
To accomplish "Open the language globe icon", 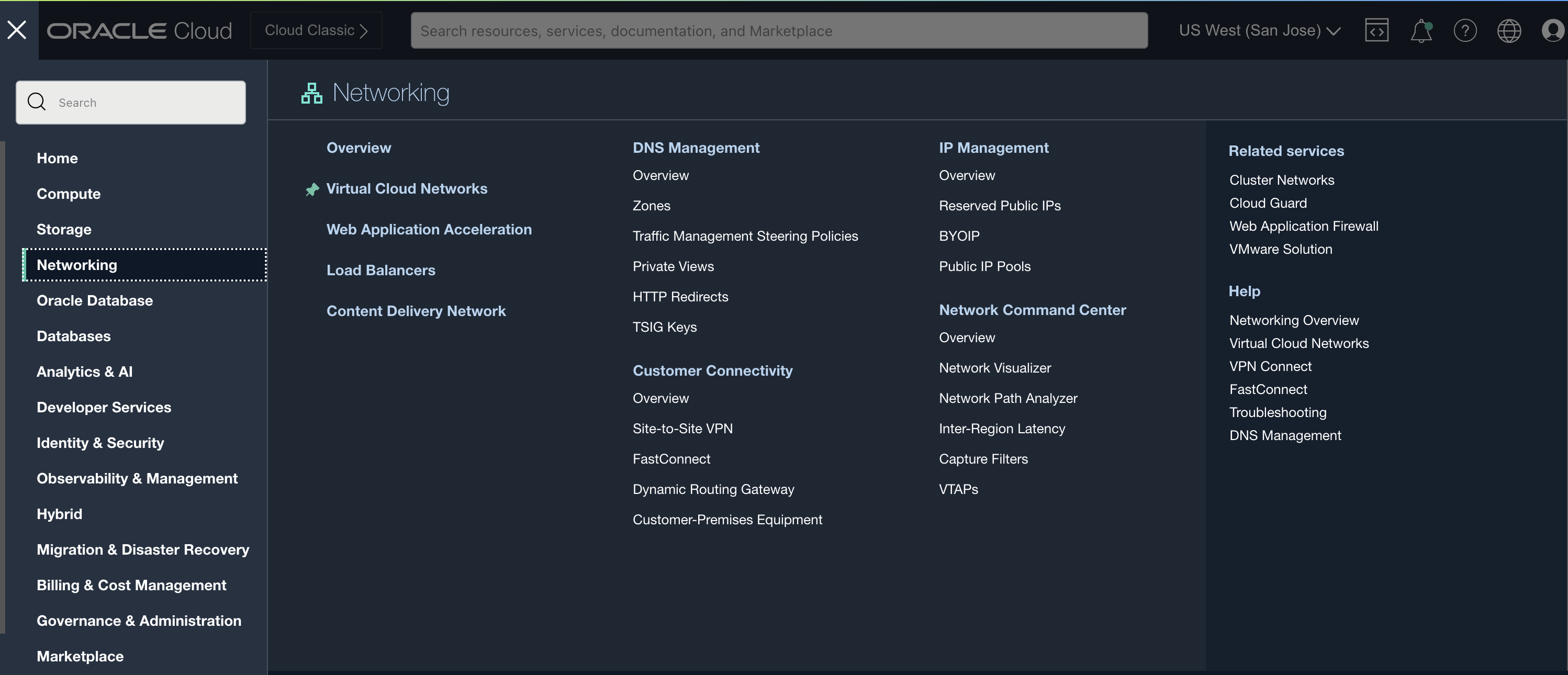I will click(1509, 30).
